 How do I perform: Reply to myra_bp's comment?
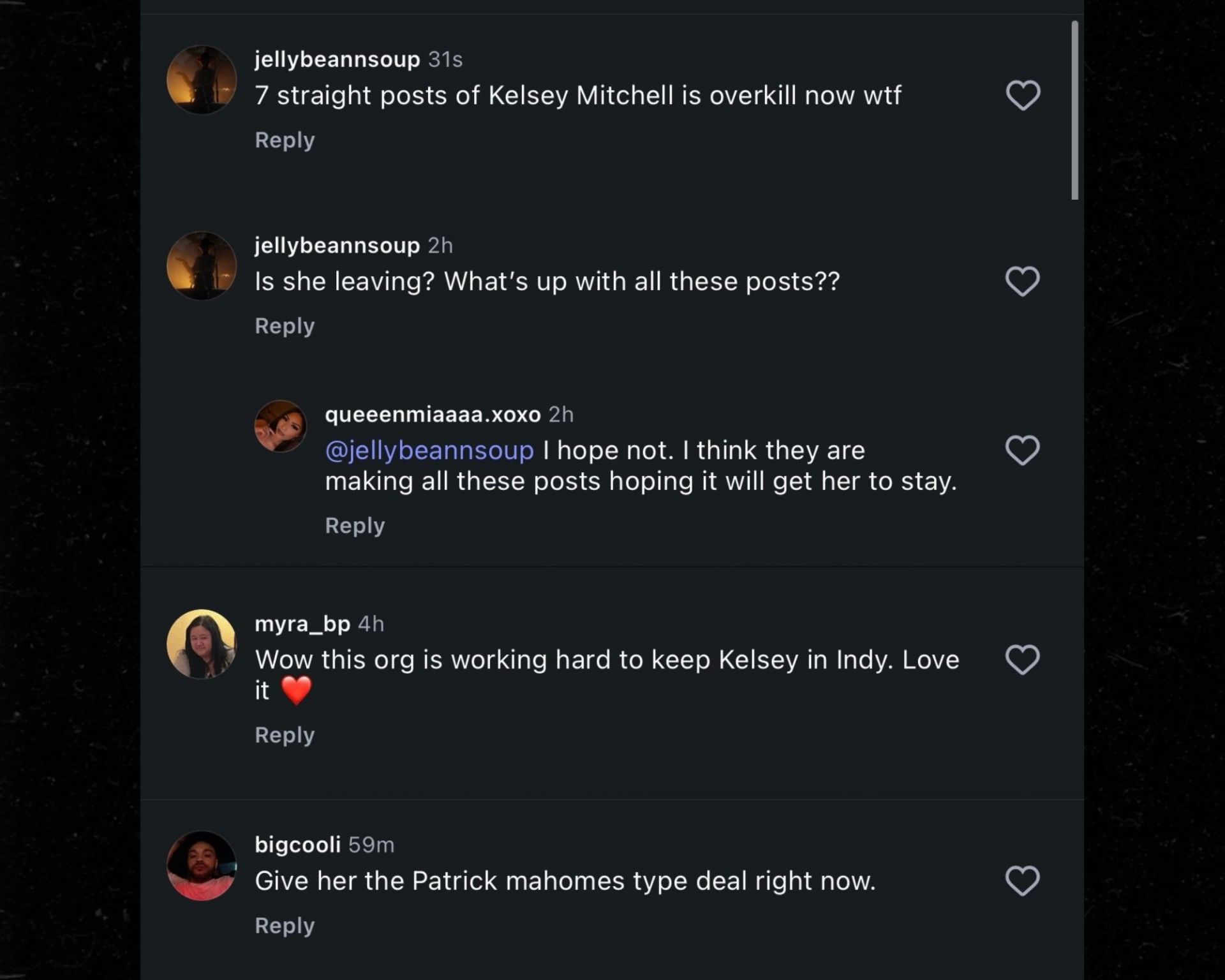pos(285,735)
